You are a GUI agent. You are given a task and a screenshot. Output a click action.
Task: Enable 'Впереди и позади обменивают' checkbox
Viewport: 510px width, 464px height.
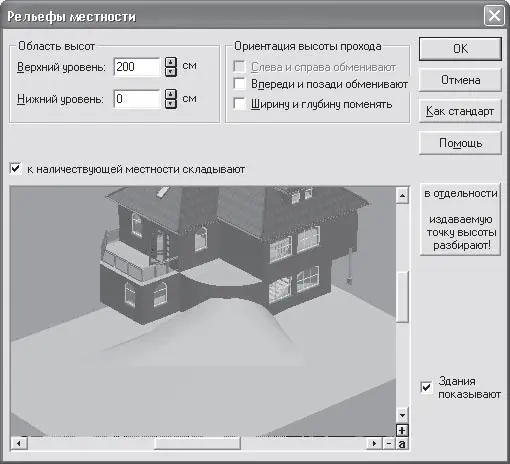pos(239,83)
